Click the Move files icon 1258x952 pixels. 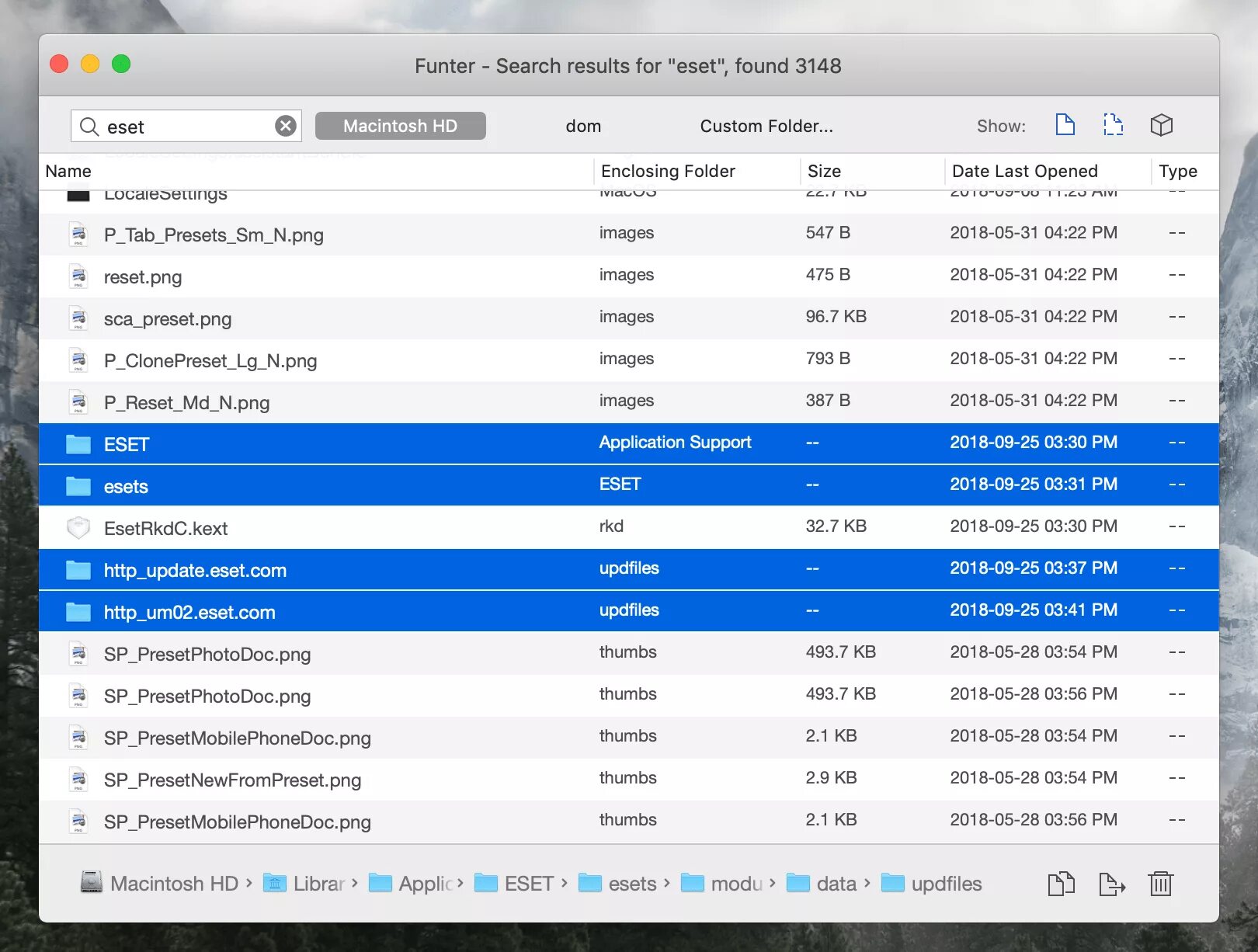coord(1112,884)
